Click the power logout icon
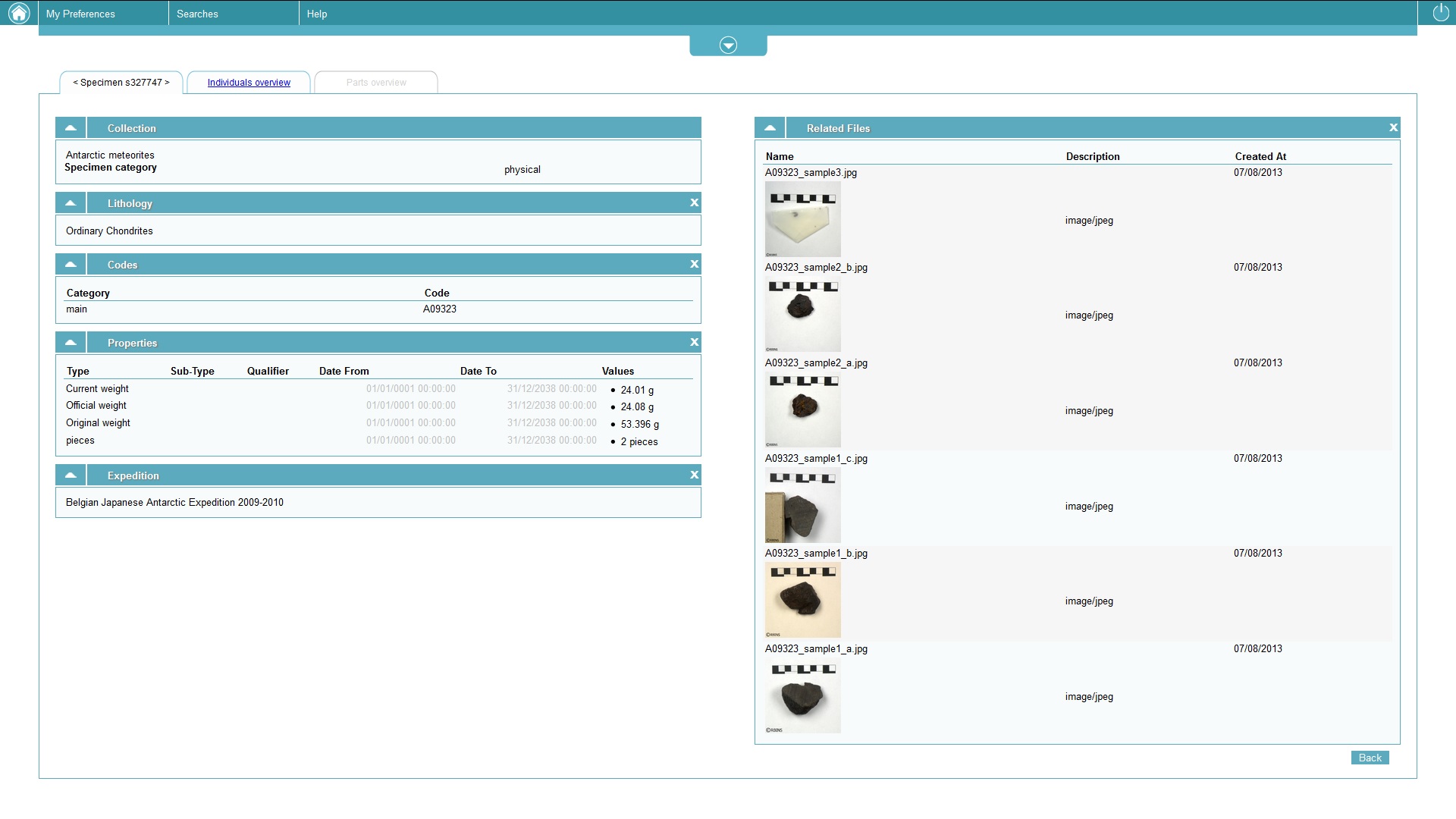The width and height of the screenshot is (1456, 819). [x=1440, y=13]
